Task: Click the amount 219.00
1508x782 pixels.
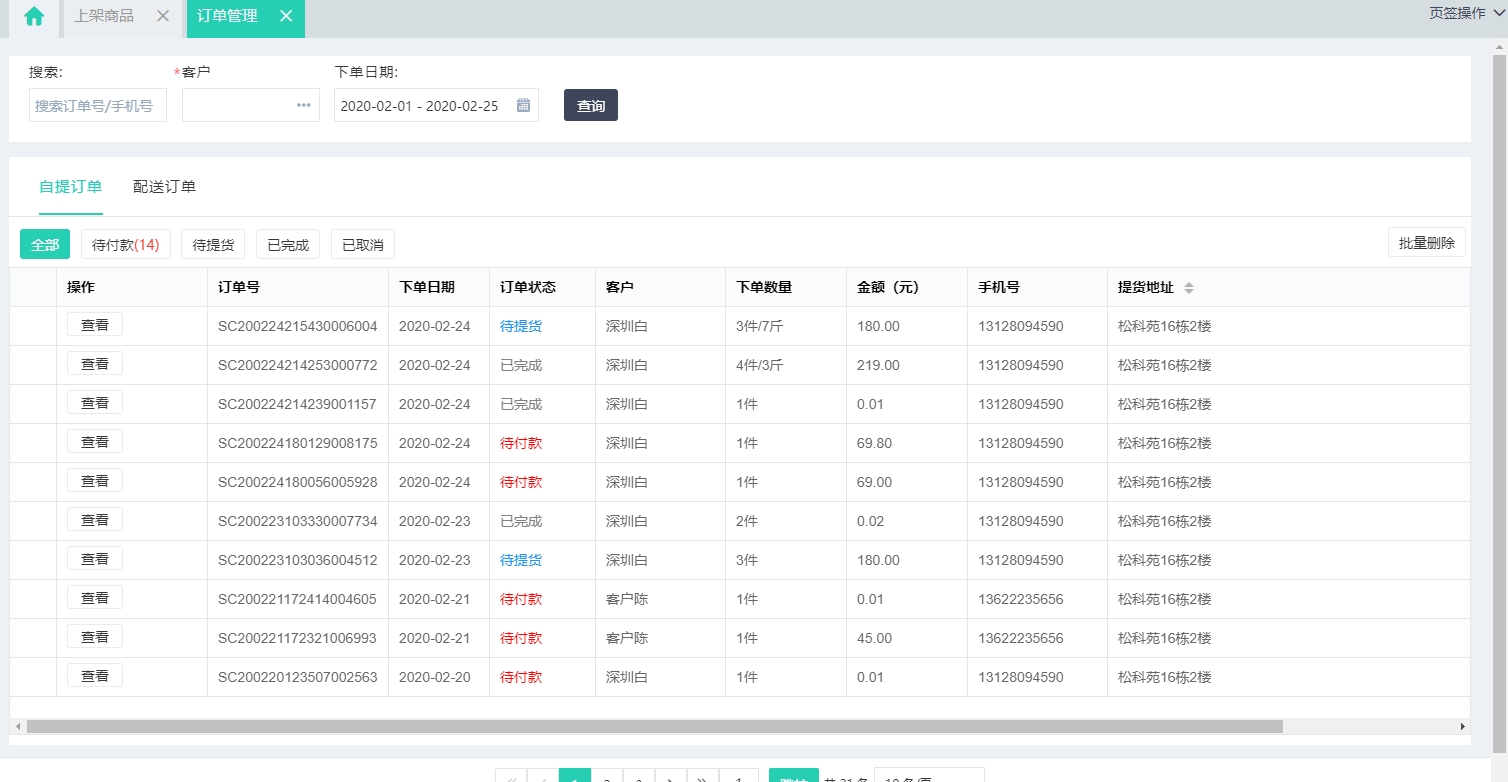Action: coord(878,365)
